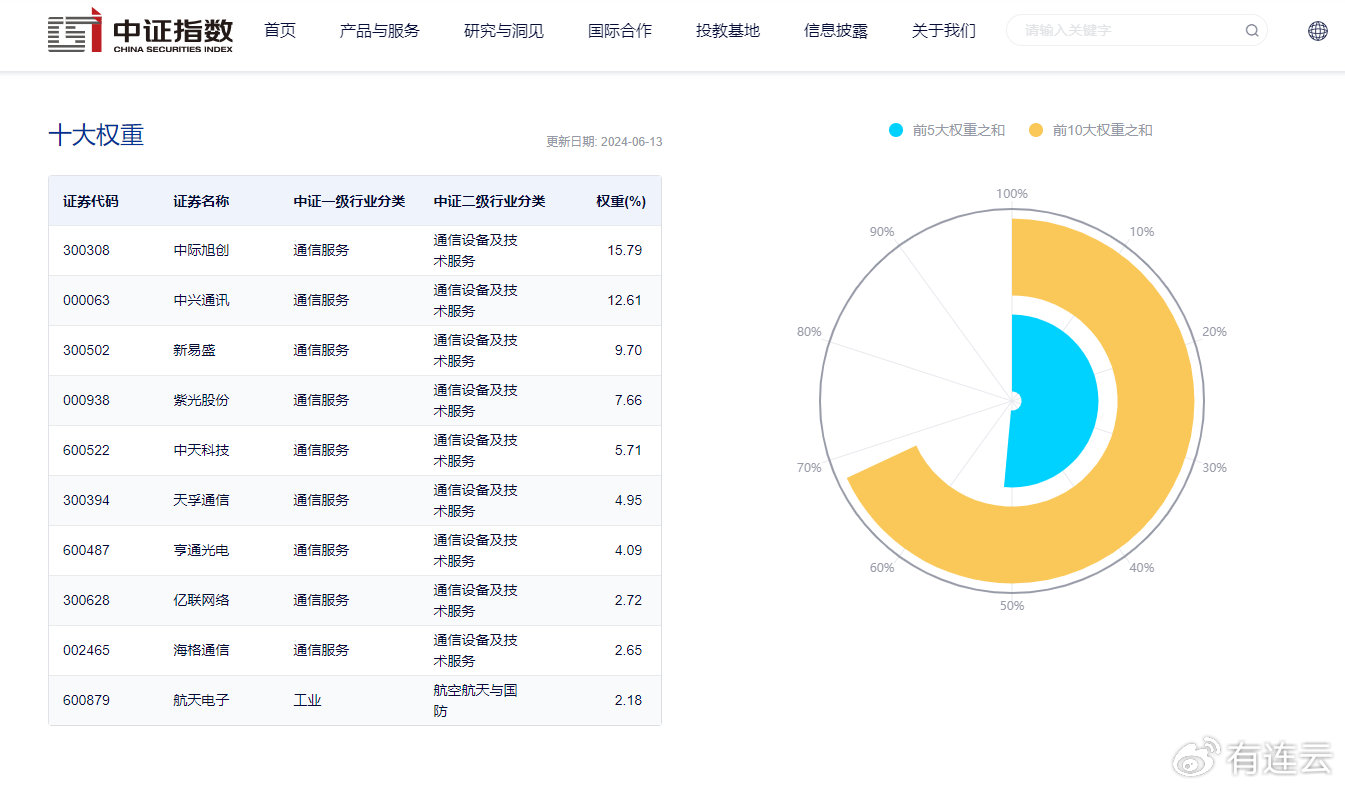Click security code 300502

86,350
